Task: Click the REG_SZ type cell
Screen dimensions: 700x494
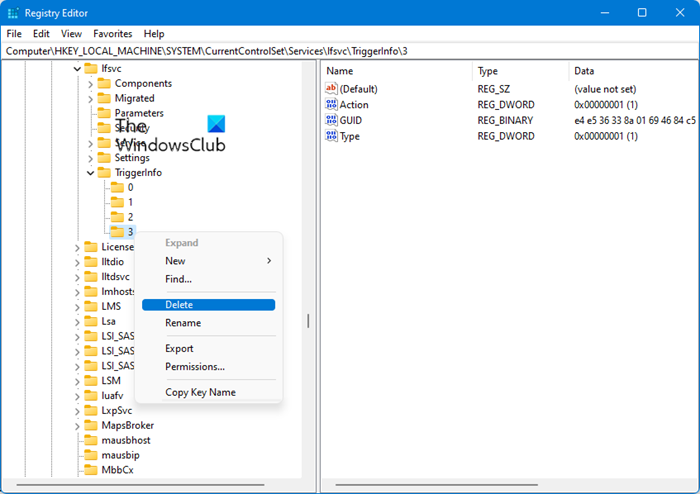Action: [x=493, y=89]
